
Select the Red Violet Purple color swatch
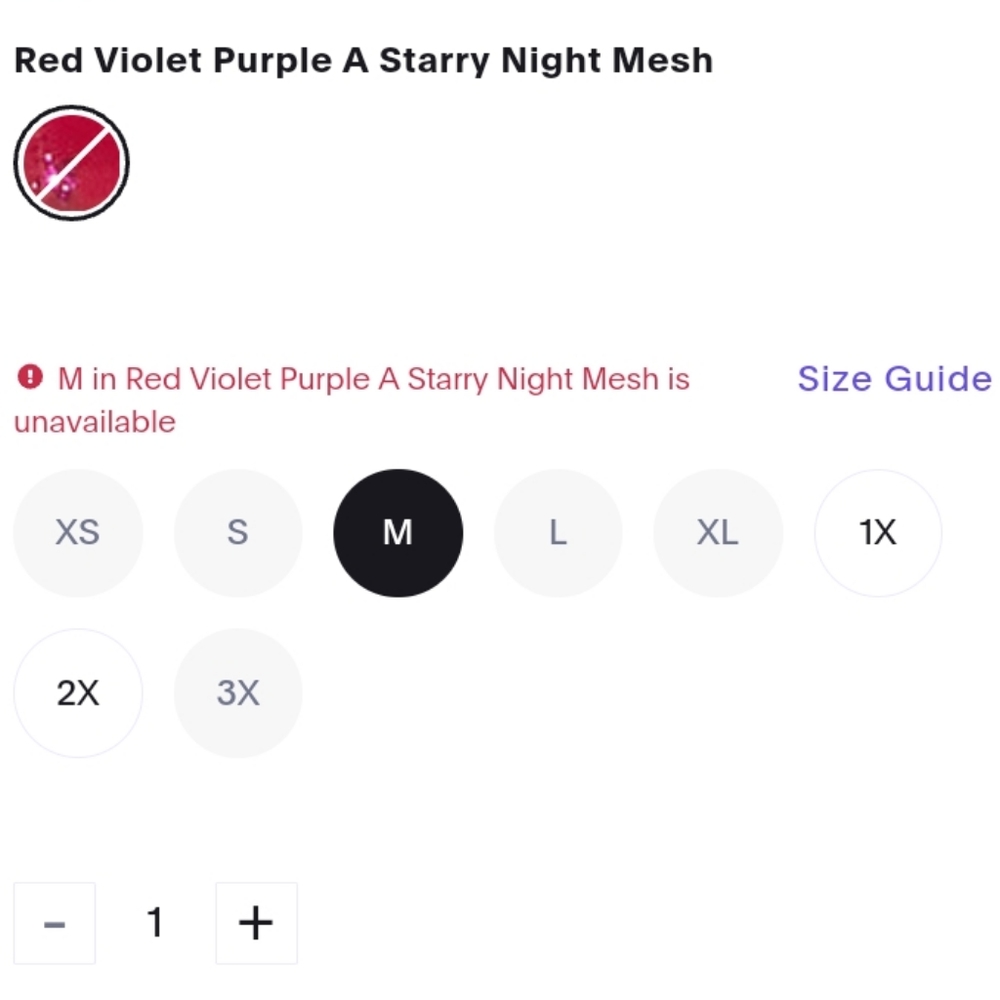(x=71, y=163)
